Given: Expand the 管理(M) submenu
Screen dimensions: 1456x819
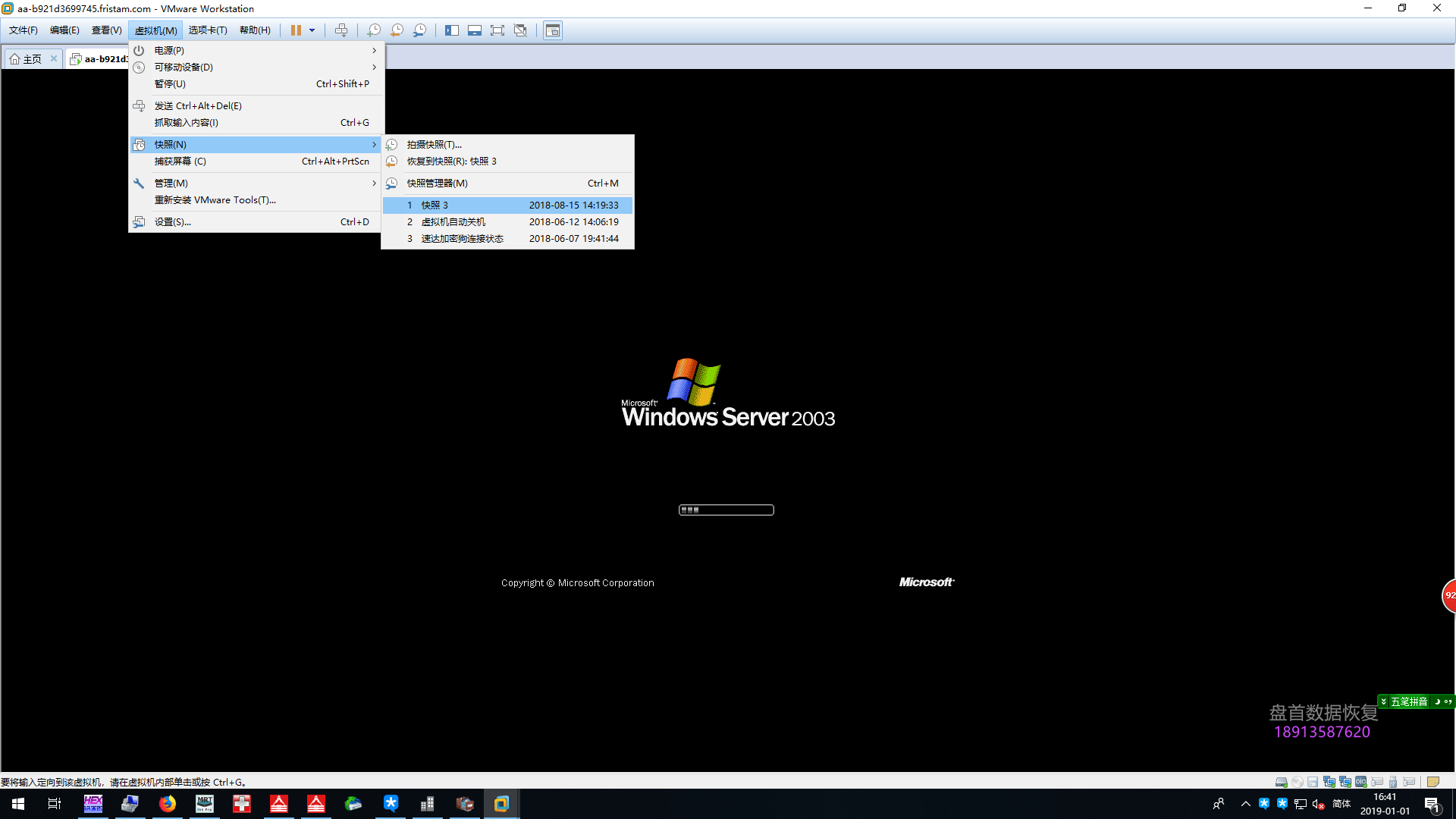Looking at the screenshot, I should click(x=256, y=183).
